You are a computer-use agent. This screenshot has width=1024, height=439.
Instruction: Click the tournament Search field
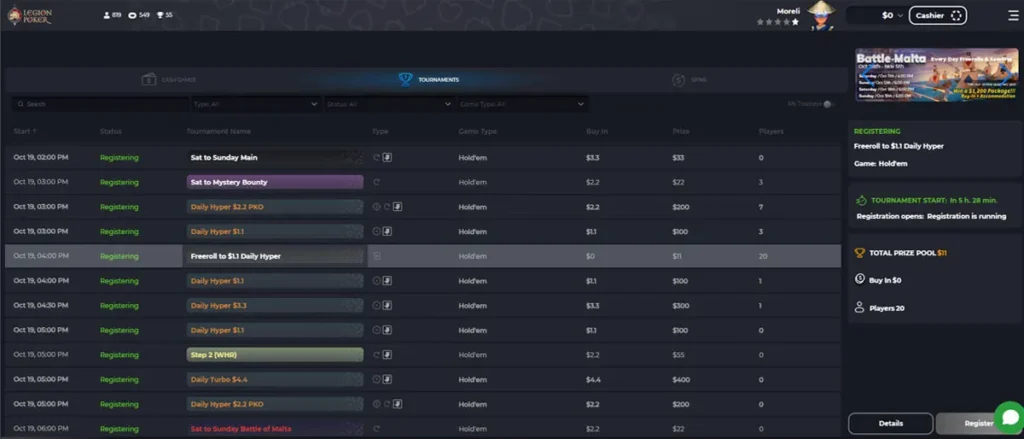coord(97,104)
